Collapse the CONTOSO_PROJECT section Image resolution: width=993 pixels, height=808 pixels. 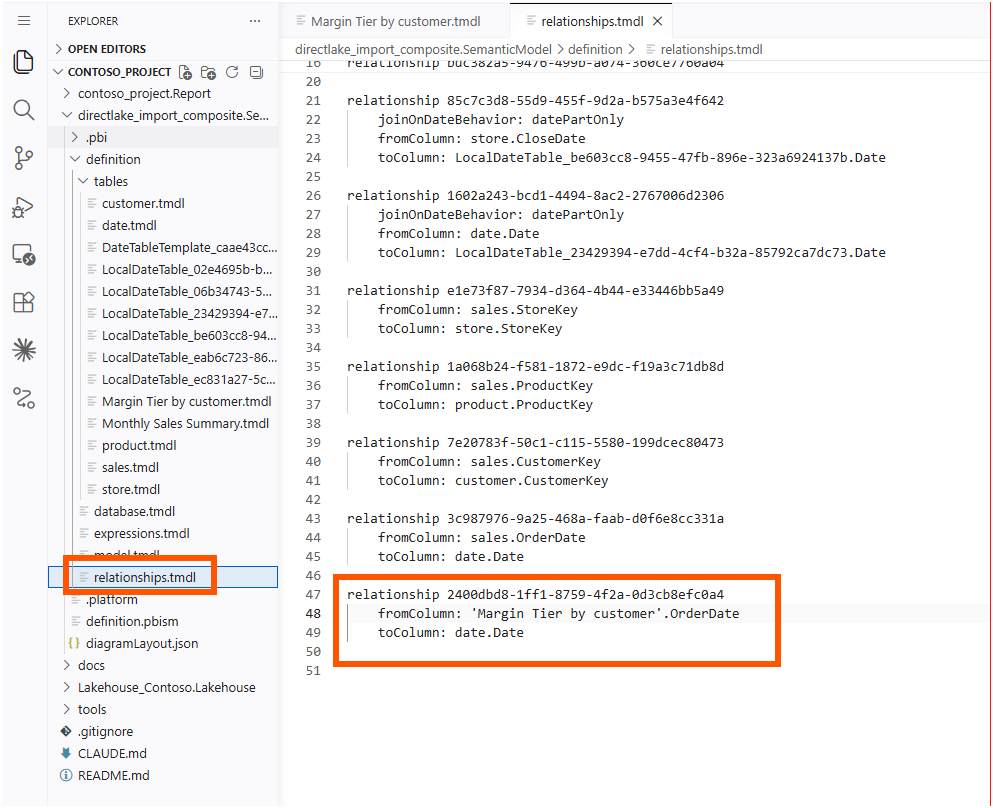pos(119,72)
